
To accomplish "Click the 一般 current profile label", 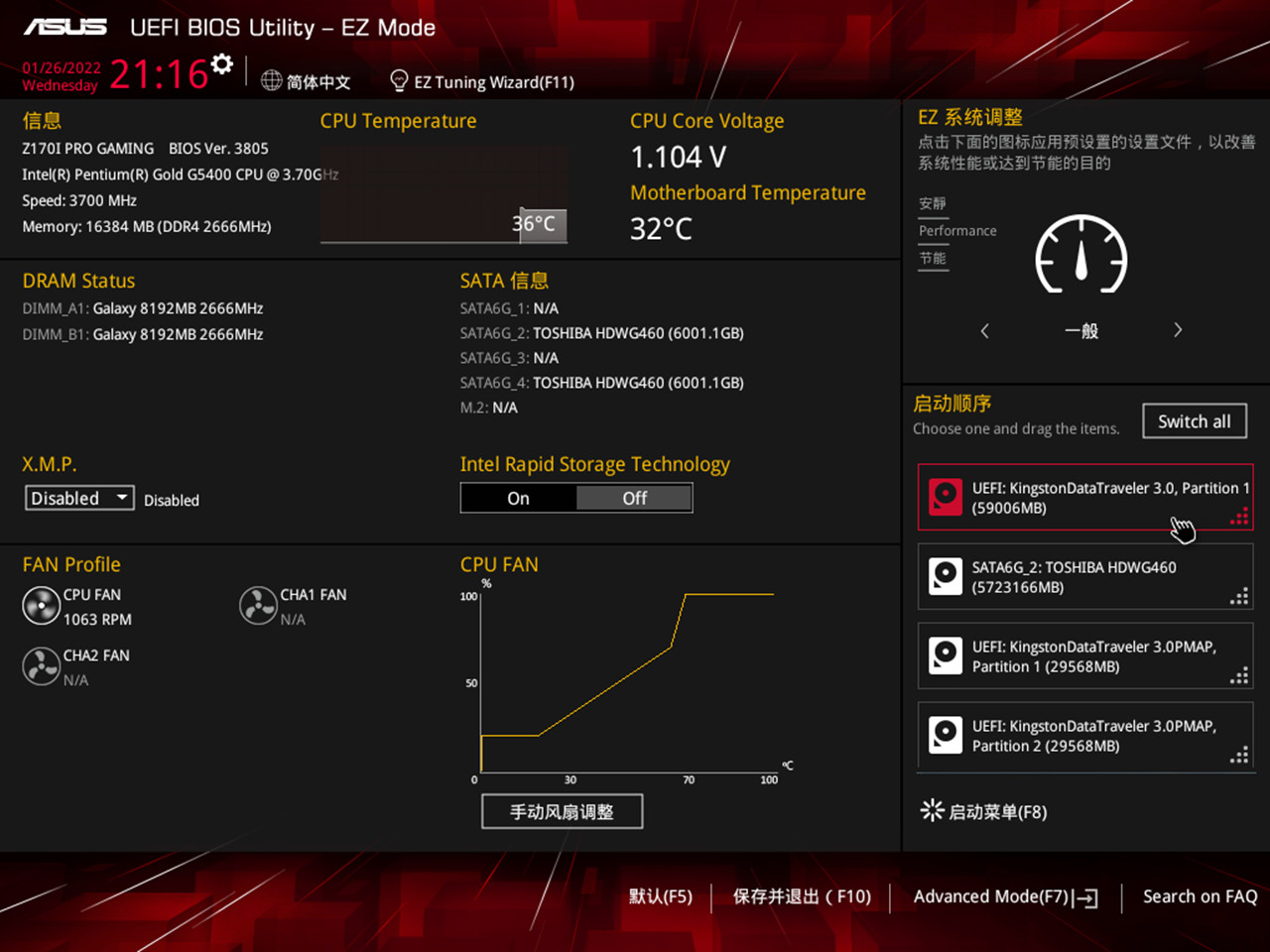I will tap(1081, 330).
